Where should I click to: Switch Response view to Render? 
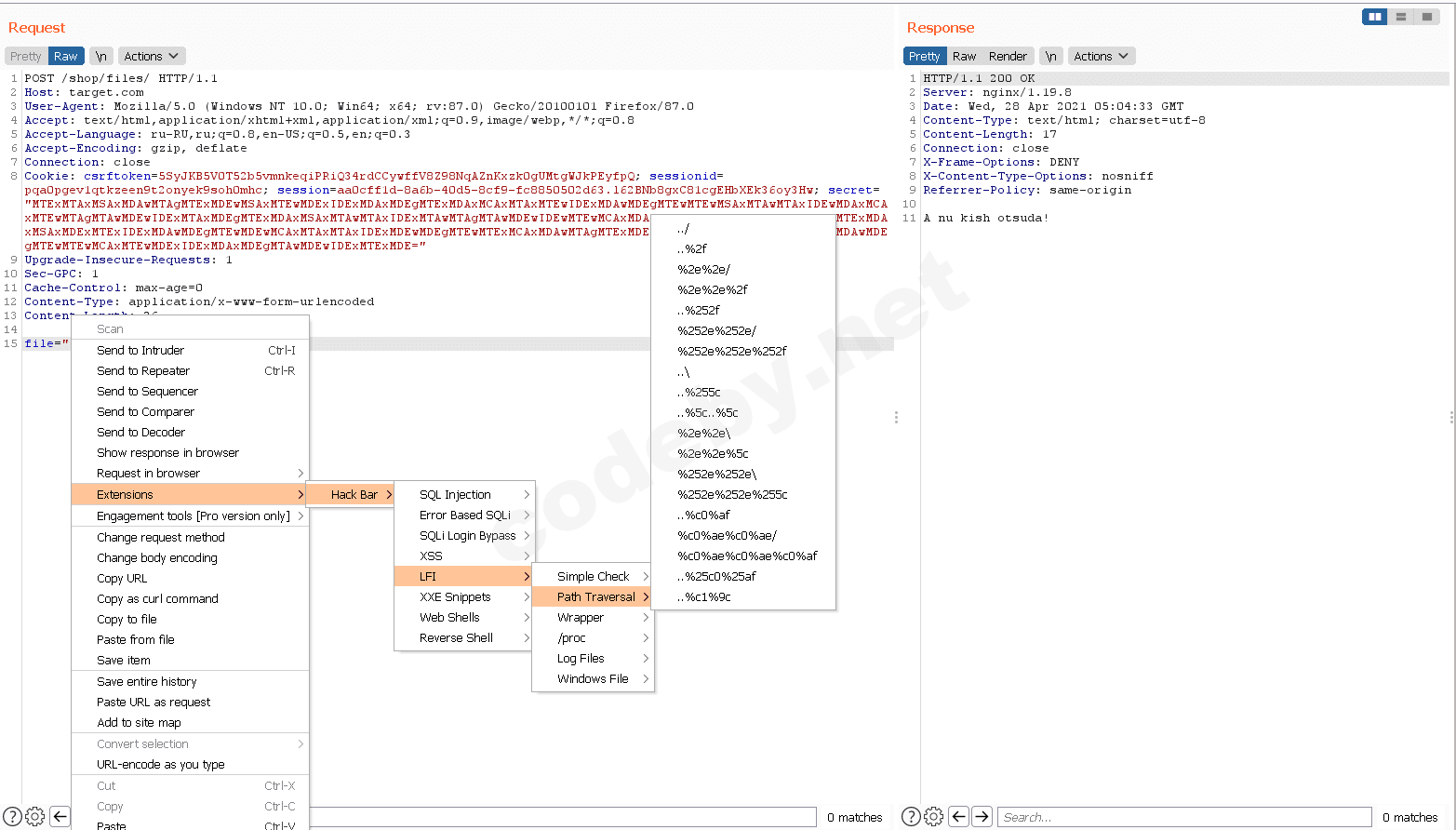[x=1008, y=57]
